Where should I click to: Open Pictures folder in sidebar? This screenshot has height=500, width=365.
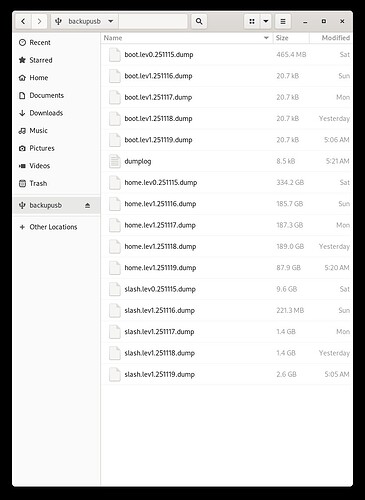click(x=56, y=148)
